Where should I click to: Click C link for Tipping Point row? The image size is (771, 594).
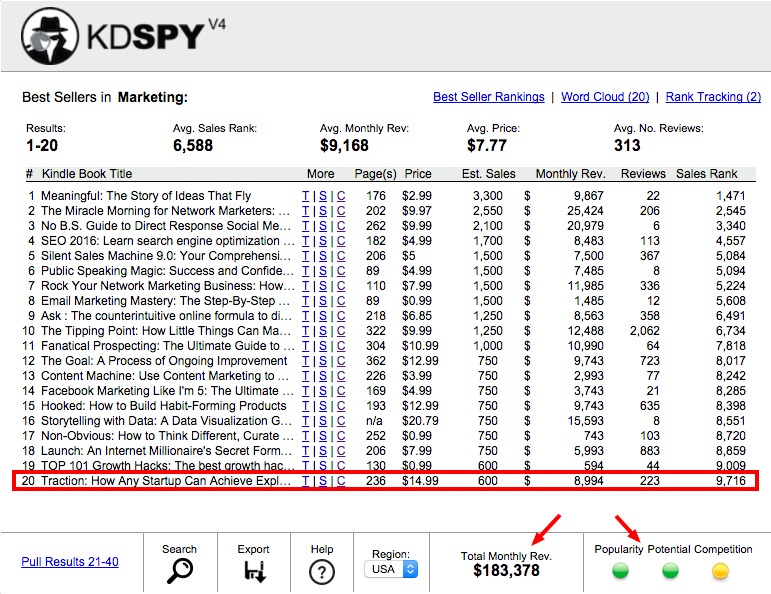[341, 331]
